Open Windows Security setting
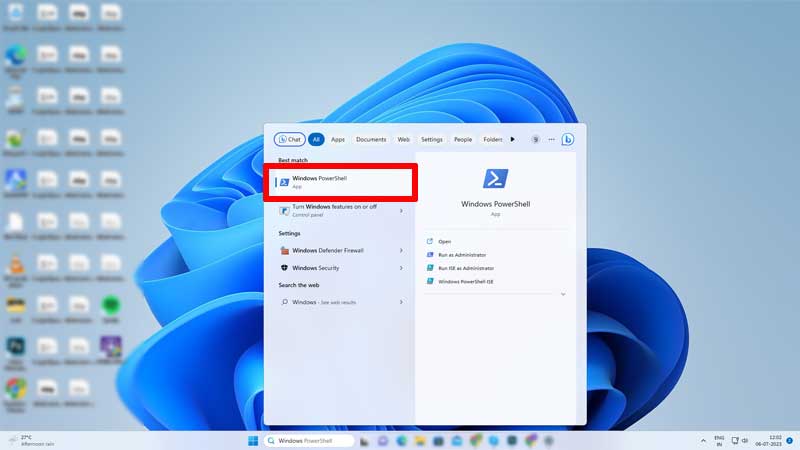Screen dimensions: 800x450 (340, 268)
